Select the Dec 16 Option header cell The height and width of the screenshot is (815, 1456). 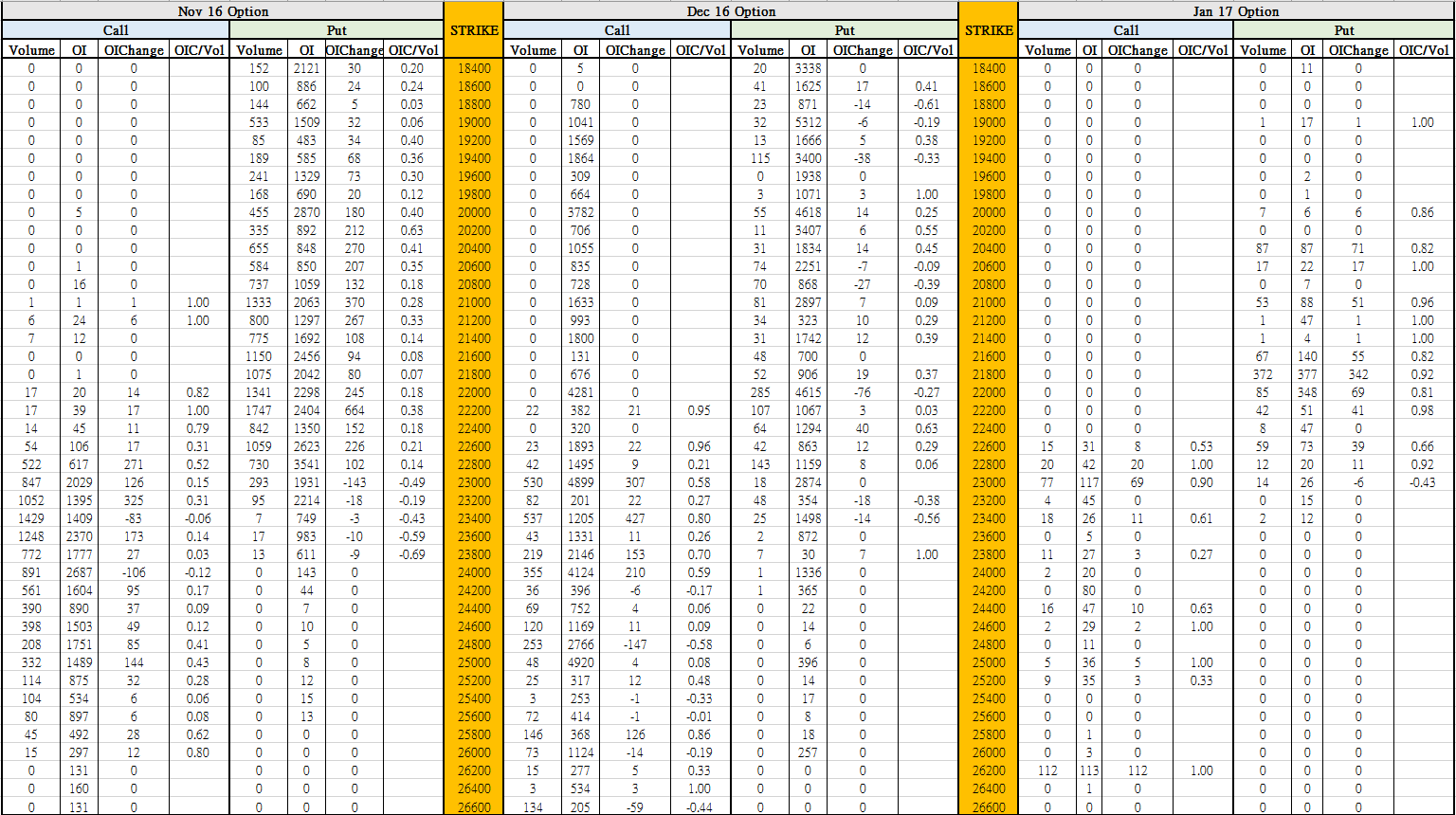click(731, 11)
